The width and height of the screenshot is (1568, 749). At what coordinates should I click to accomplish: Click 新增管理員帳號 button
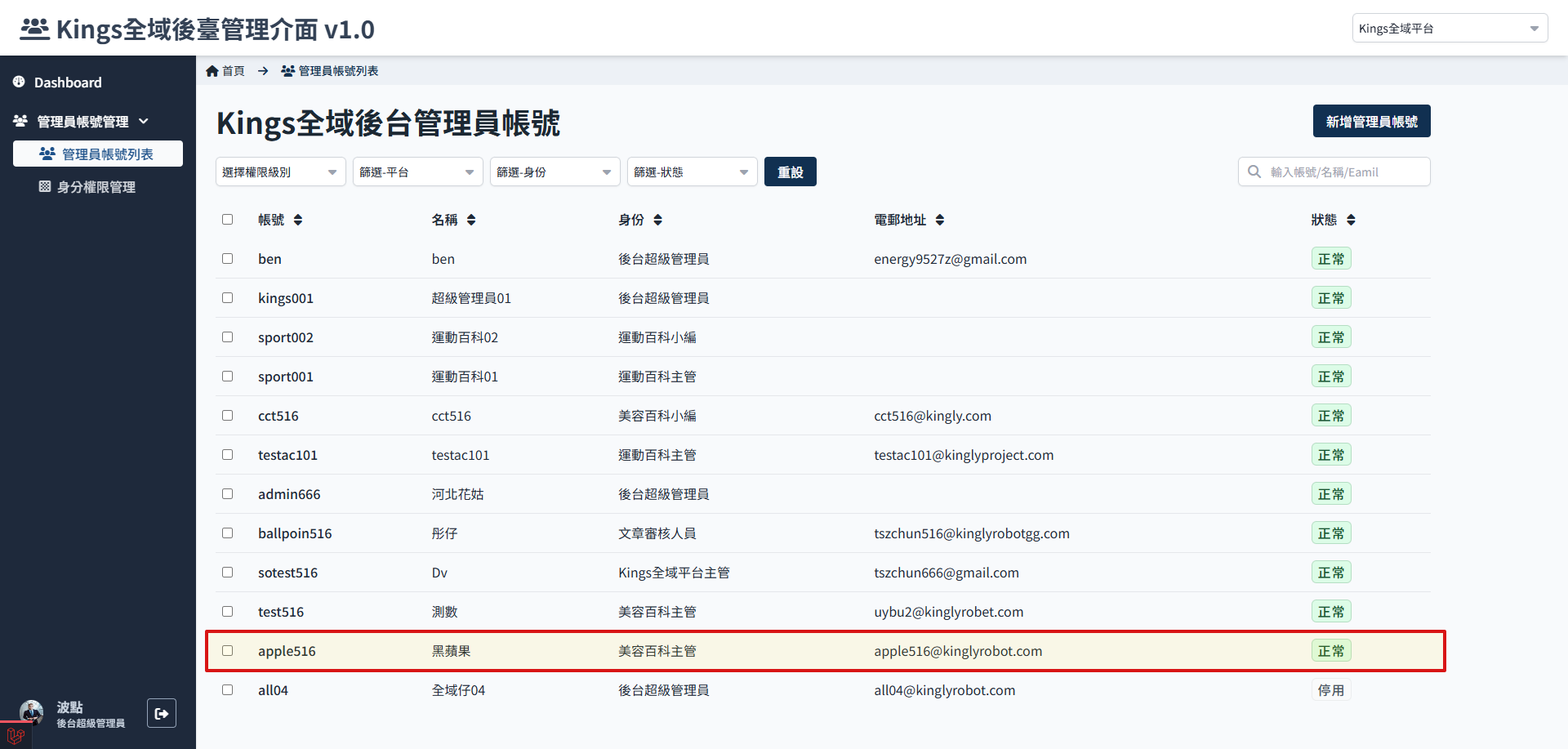click(x=1372, y=121)
